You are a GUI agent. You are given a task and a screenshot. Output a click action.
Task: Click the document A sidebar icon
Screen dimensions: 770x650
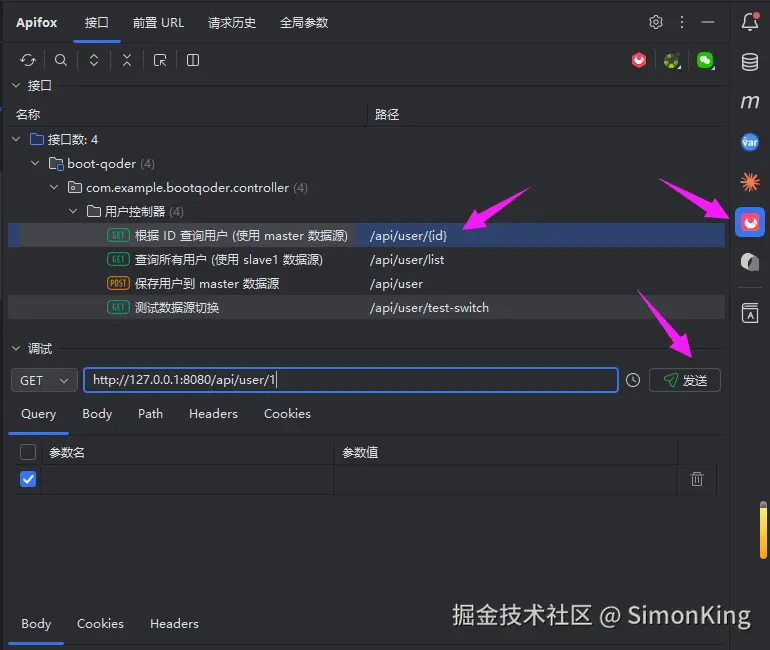(x=750, y=313)
